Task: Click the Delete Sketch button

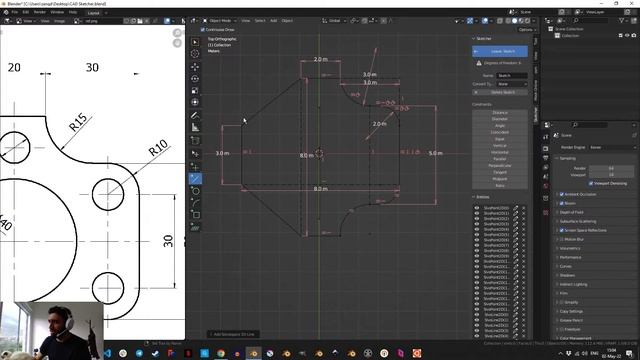Action: [x=500, y=92]
